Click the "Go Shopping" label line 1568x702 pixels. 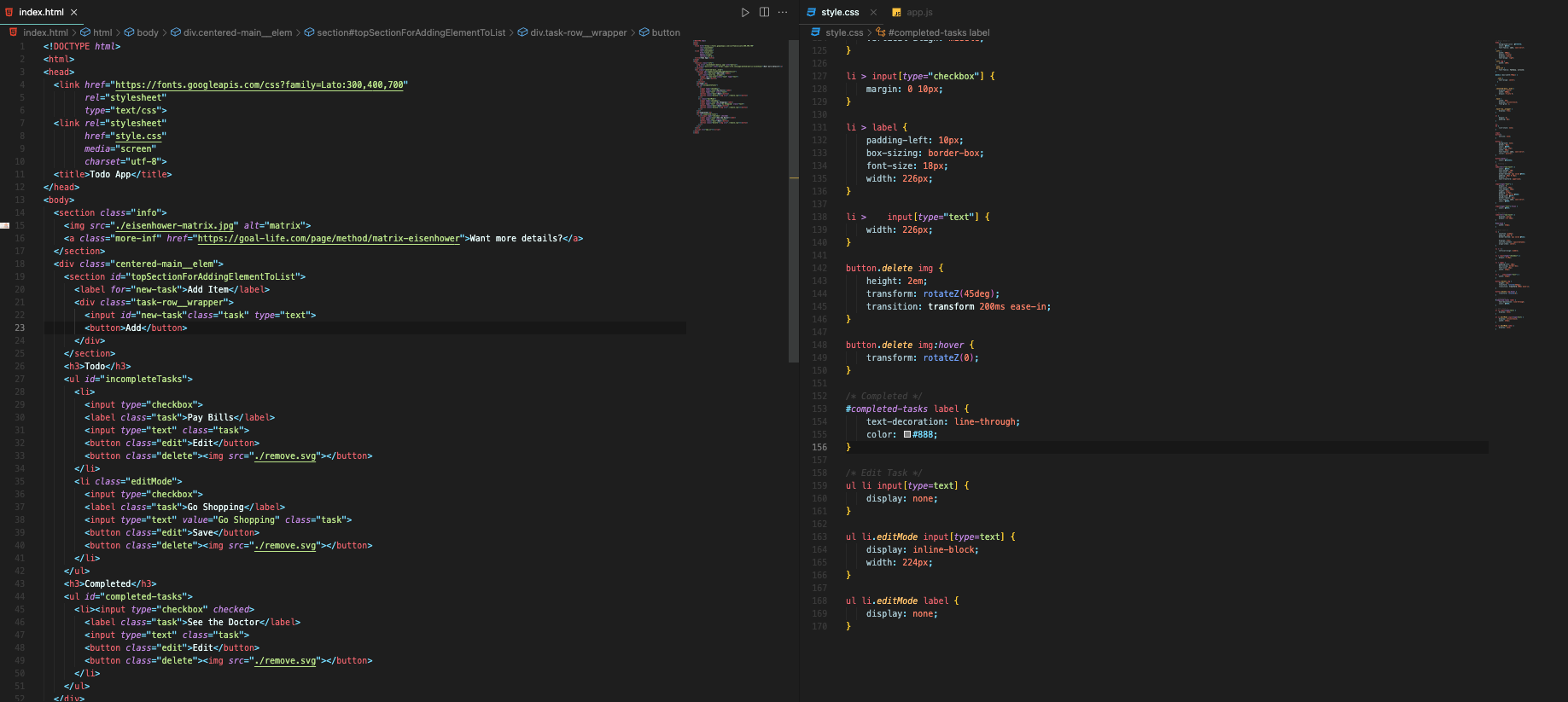click(185, 507)
